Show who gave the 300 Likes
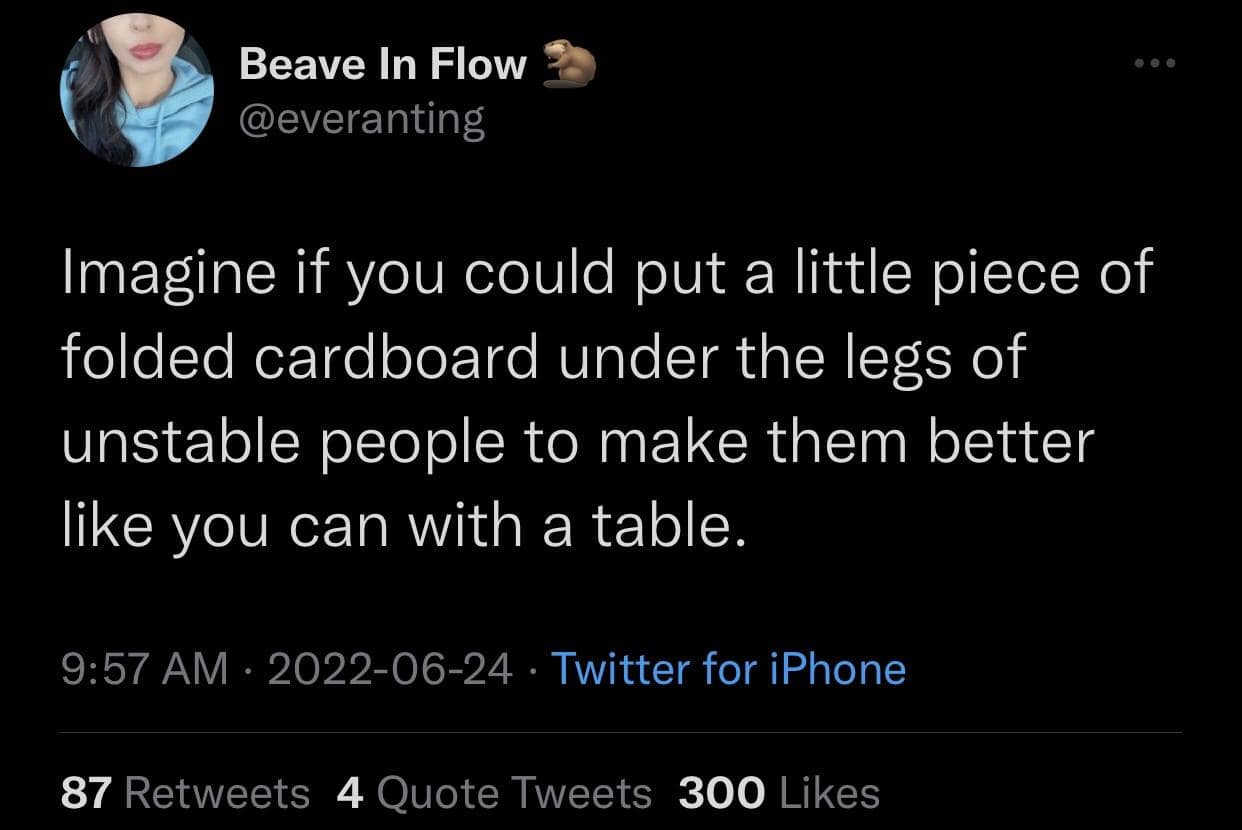1242x830 pixels. [779, 793]
